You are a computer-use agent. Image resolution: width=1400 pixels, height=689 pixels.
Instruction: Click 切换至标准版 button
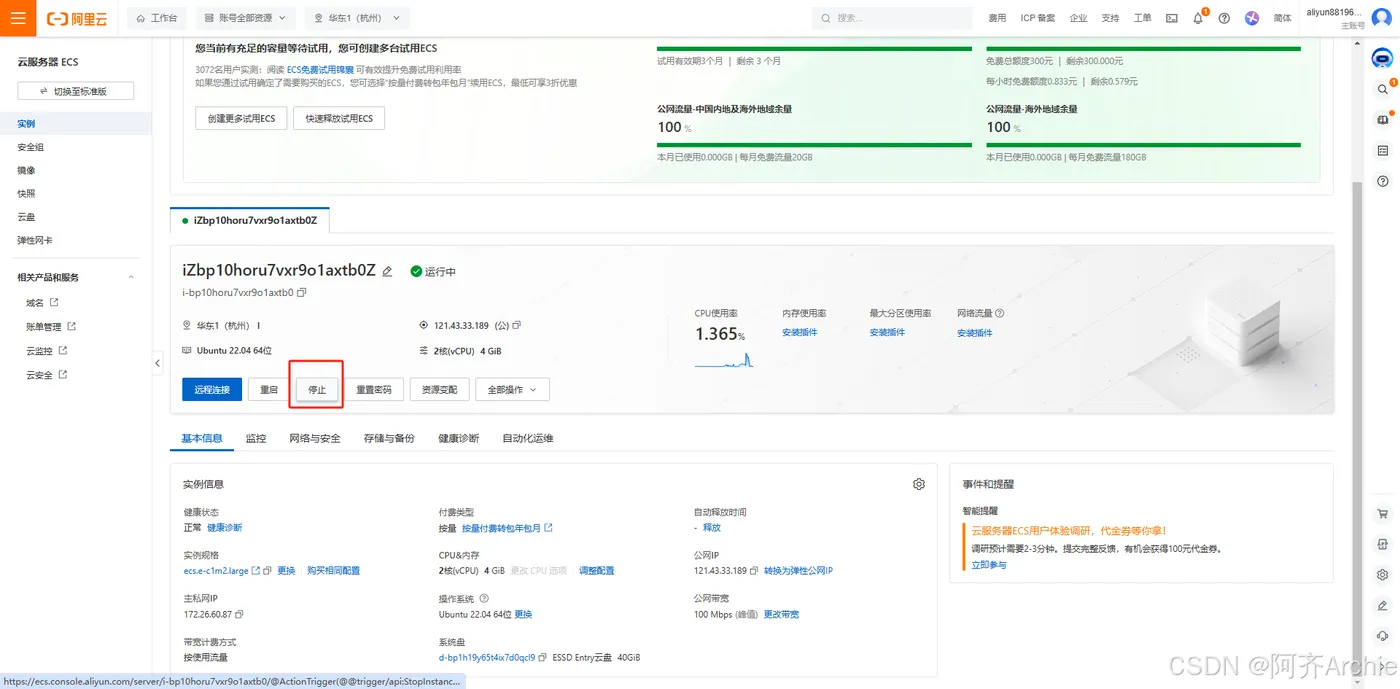tap(76, 91)
